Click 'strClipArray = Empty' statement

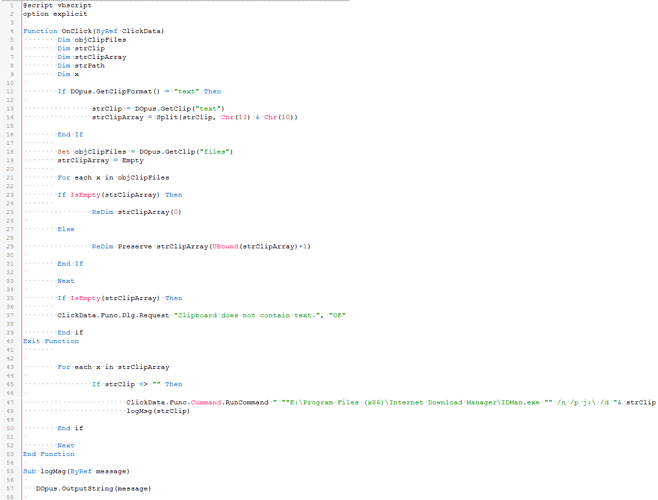coord(100,160)
